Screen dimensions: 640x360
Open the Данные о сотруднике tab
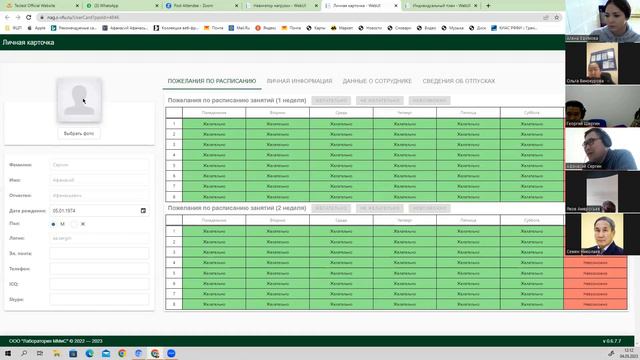377,81
